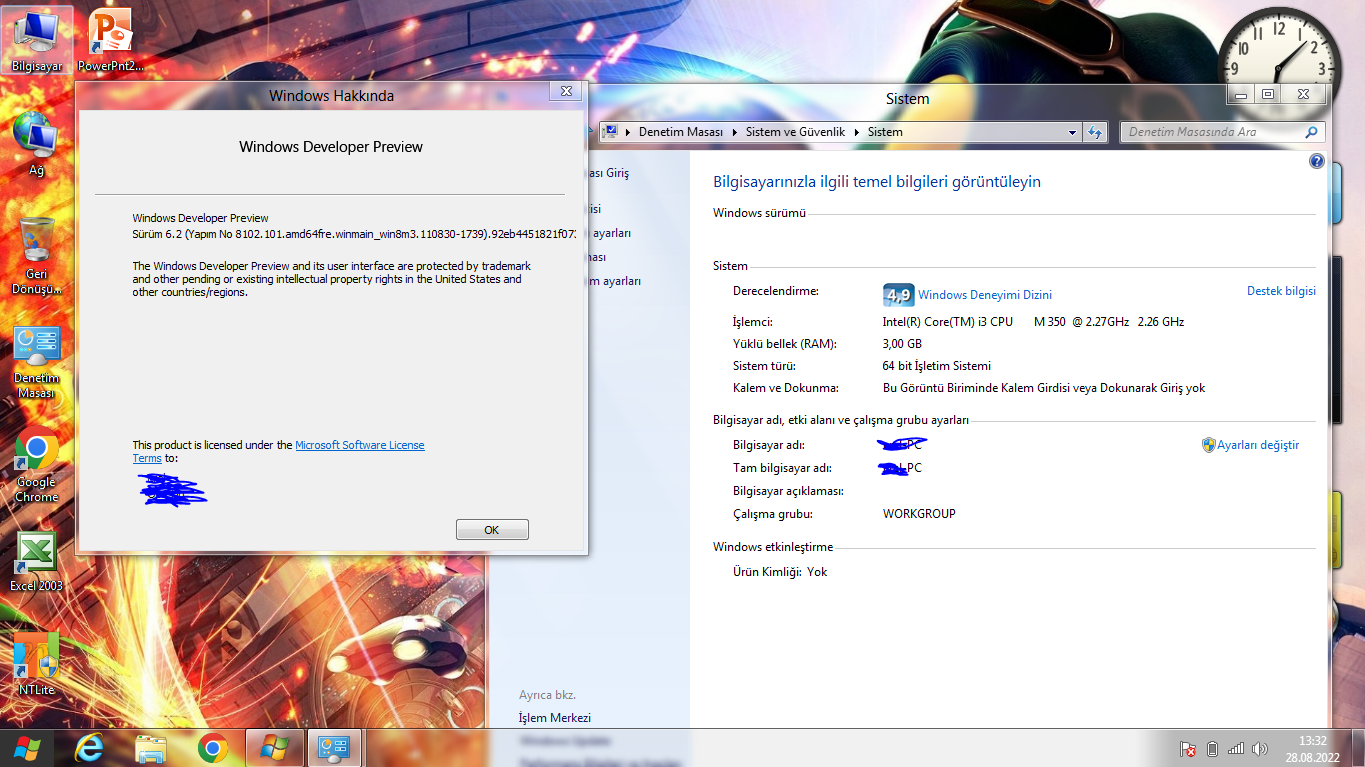Screen dimensions: 1365x767
Task: Click the battery tray icon
Action: point(1212,748)
